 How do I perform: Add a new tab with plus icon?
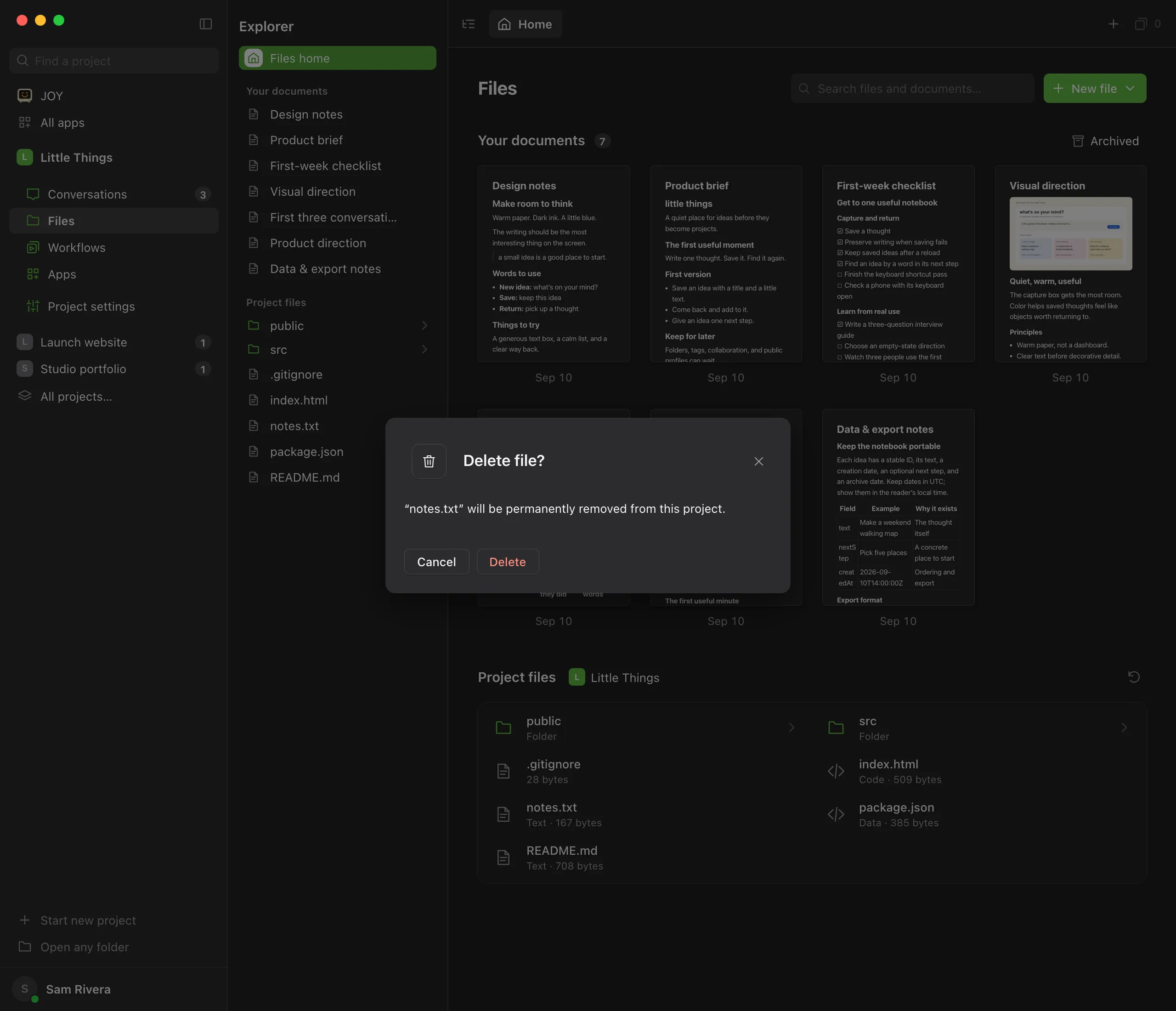point(1113,24)
